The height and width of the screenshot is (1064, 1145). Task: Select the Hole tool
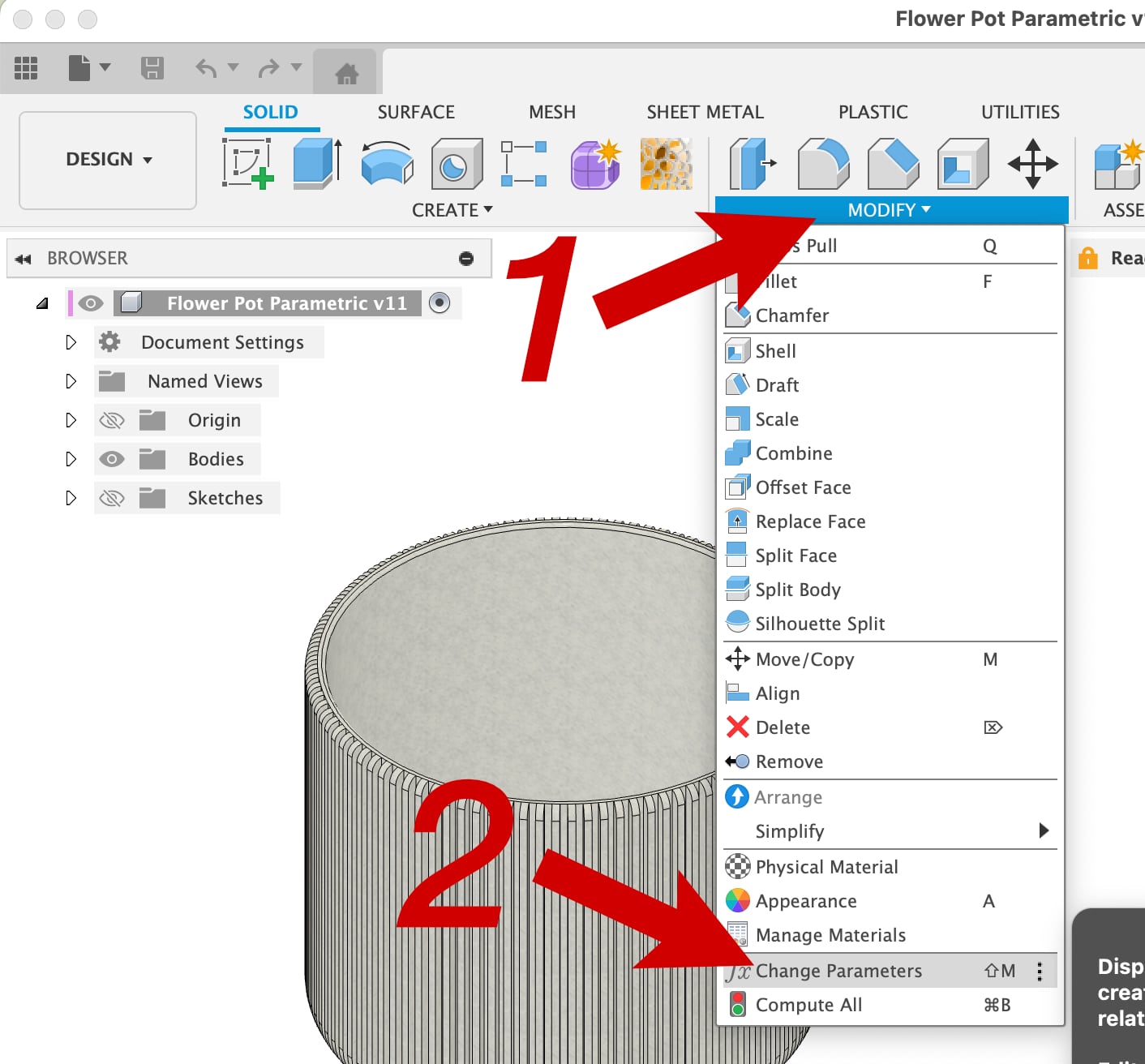457,163
